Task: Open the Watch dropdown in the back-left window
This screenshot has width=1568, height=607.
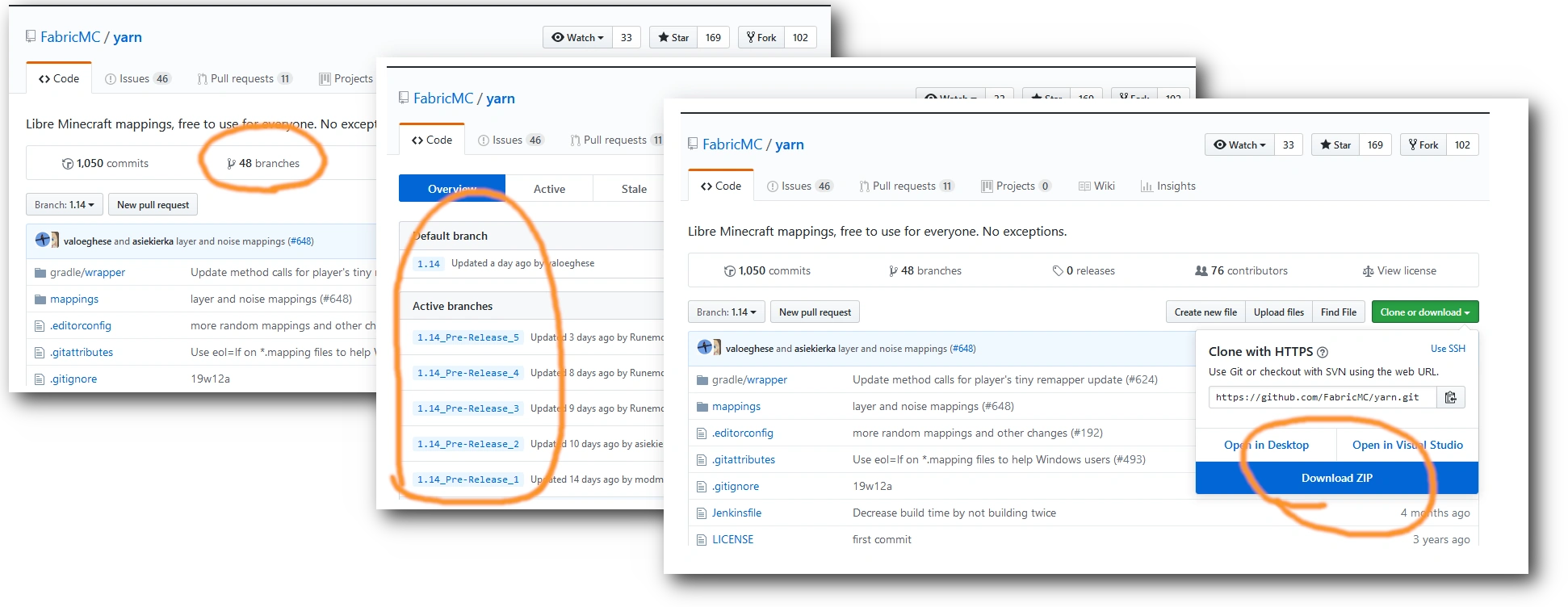Action: coord(577,38)
